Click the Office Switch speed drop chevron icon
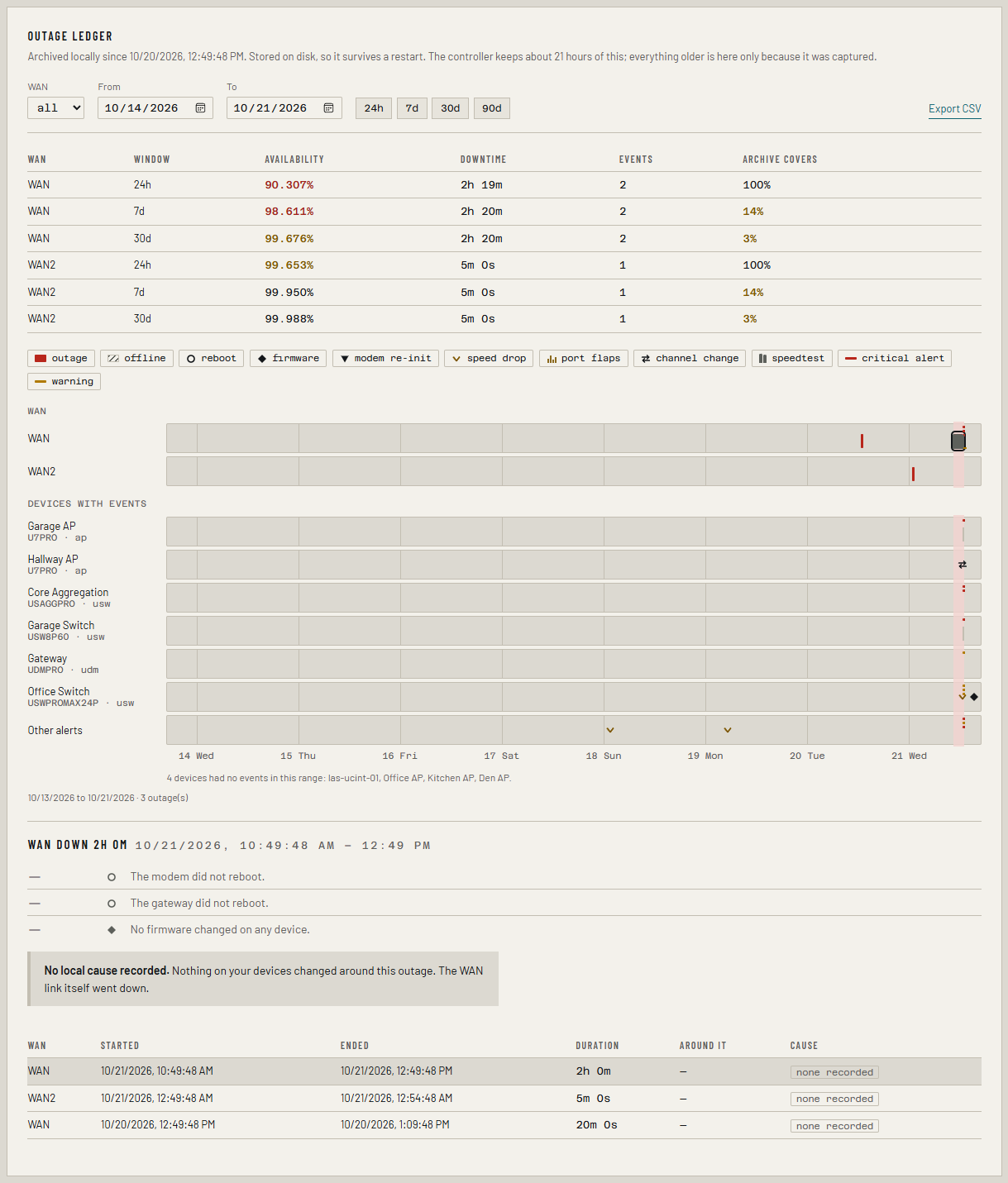Viewport: 1008px width, 1183px height. click(963, 697)
